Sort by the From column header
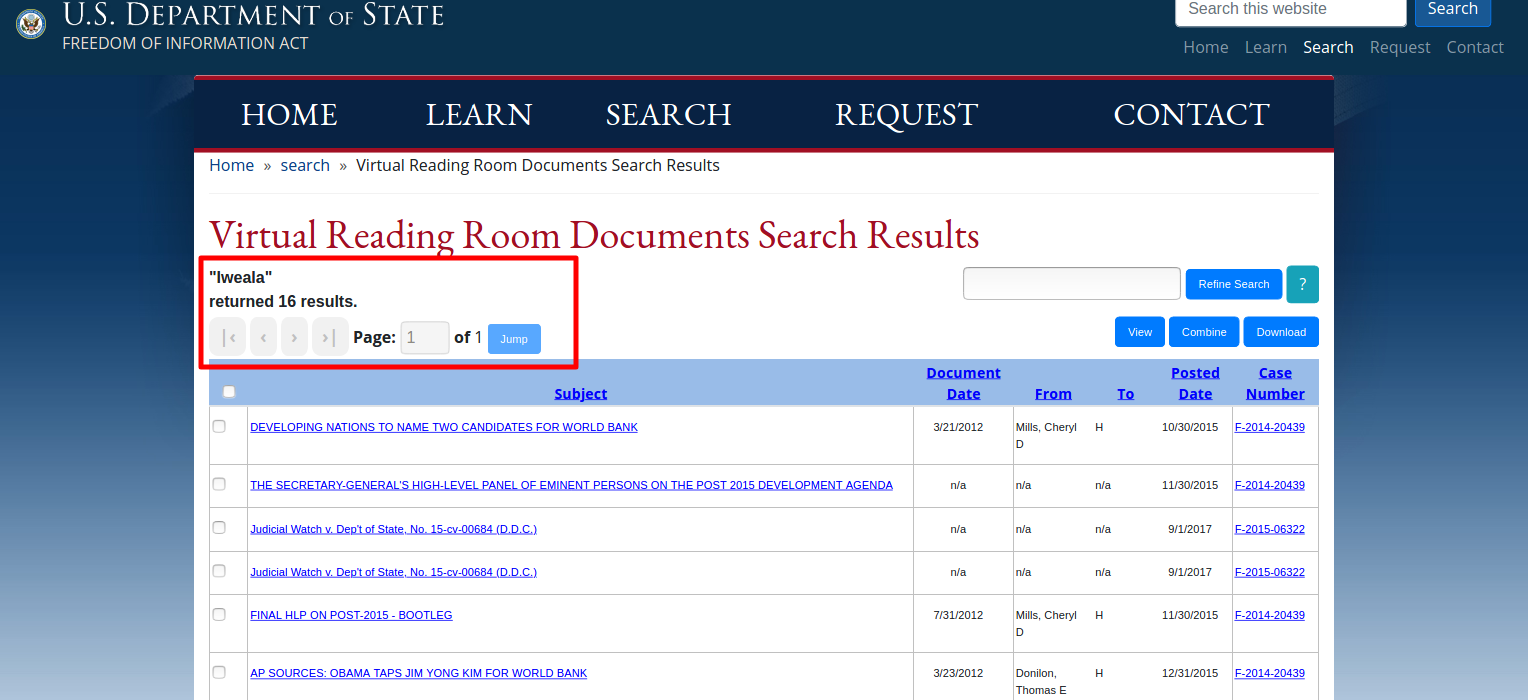 tap(1053, 394)
